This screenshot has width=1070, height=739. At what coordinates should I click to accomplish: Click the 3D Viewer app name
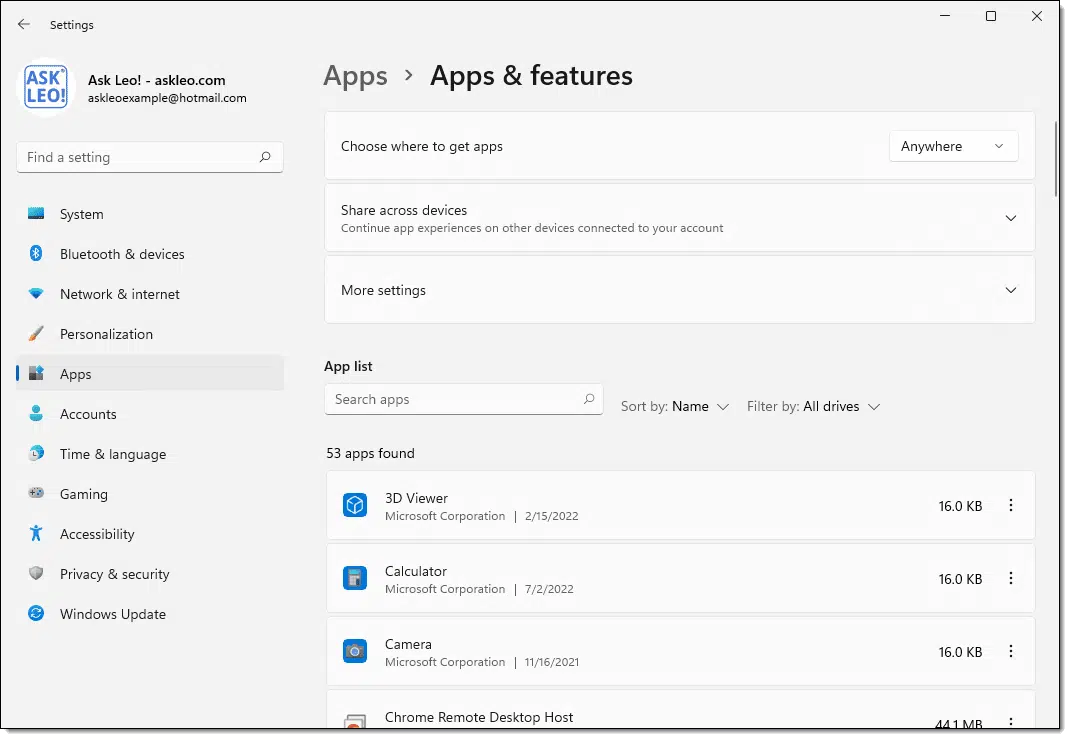416,499
